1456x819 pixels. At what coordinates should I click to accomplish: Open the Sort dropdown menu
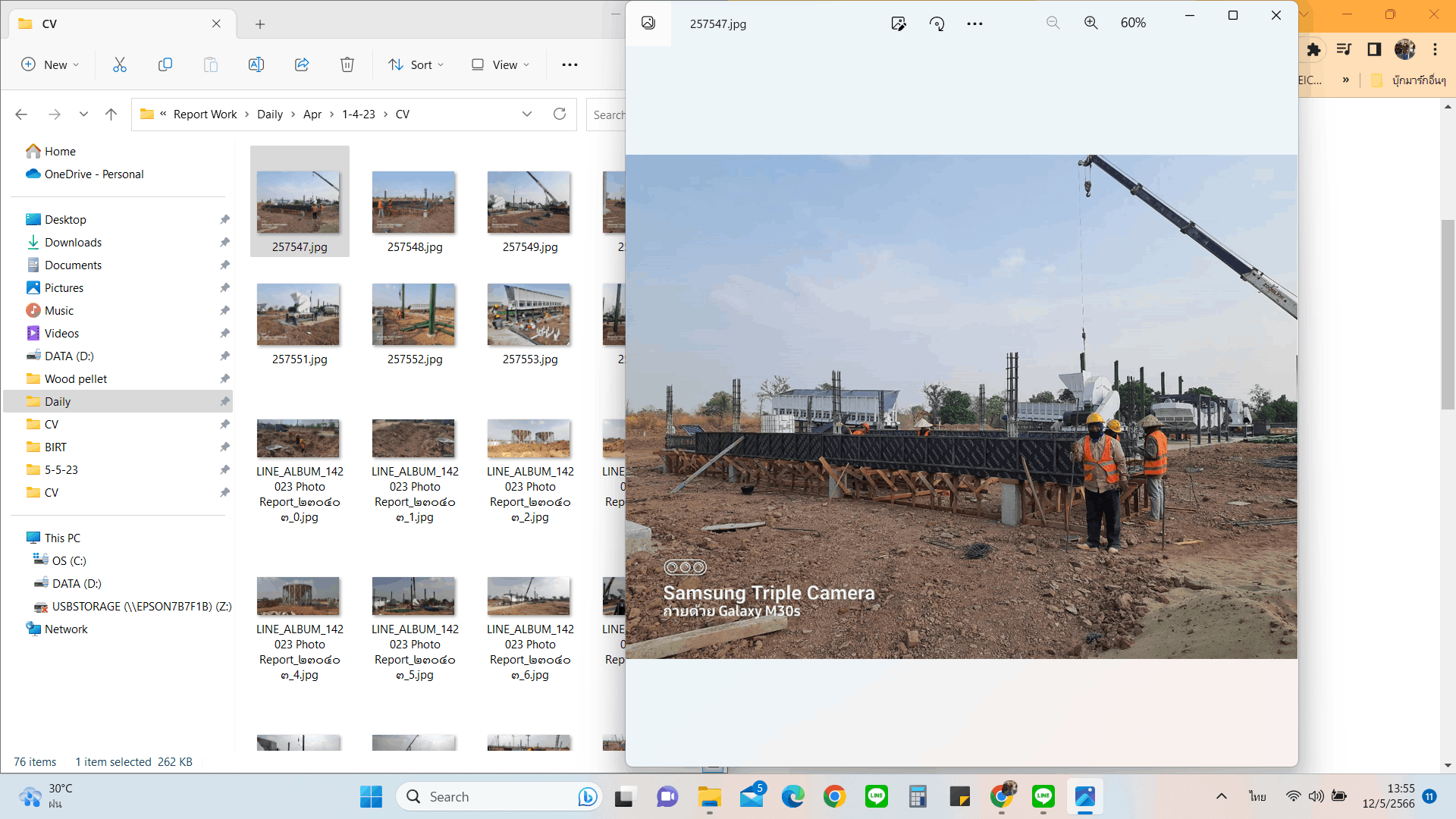[416, 64]
